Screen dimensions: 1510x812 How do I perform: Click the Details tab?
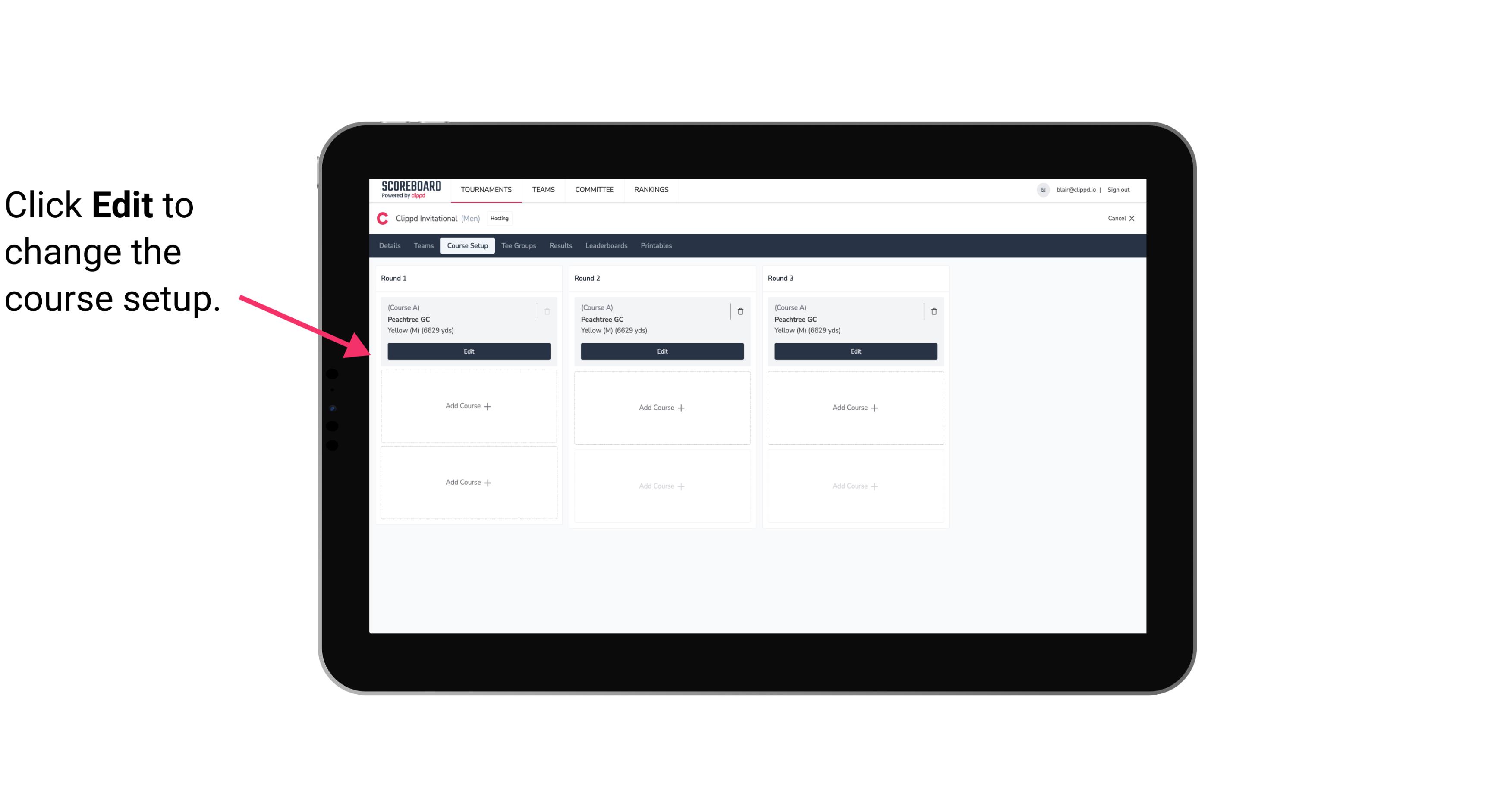tap(391, 245)
